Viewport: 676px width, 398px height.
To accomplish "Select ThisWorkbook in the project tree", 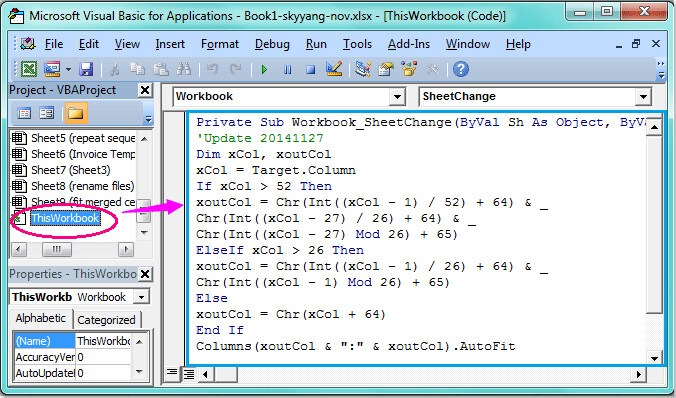I will coord(65,218).
